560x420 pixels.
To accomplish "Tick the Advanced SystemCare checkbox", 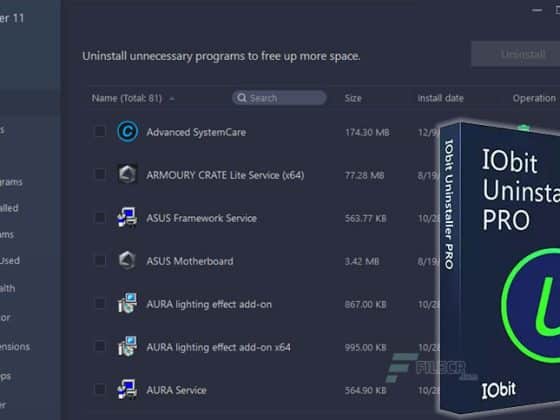I will pos(100,131).
